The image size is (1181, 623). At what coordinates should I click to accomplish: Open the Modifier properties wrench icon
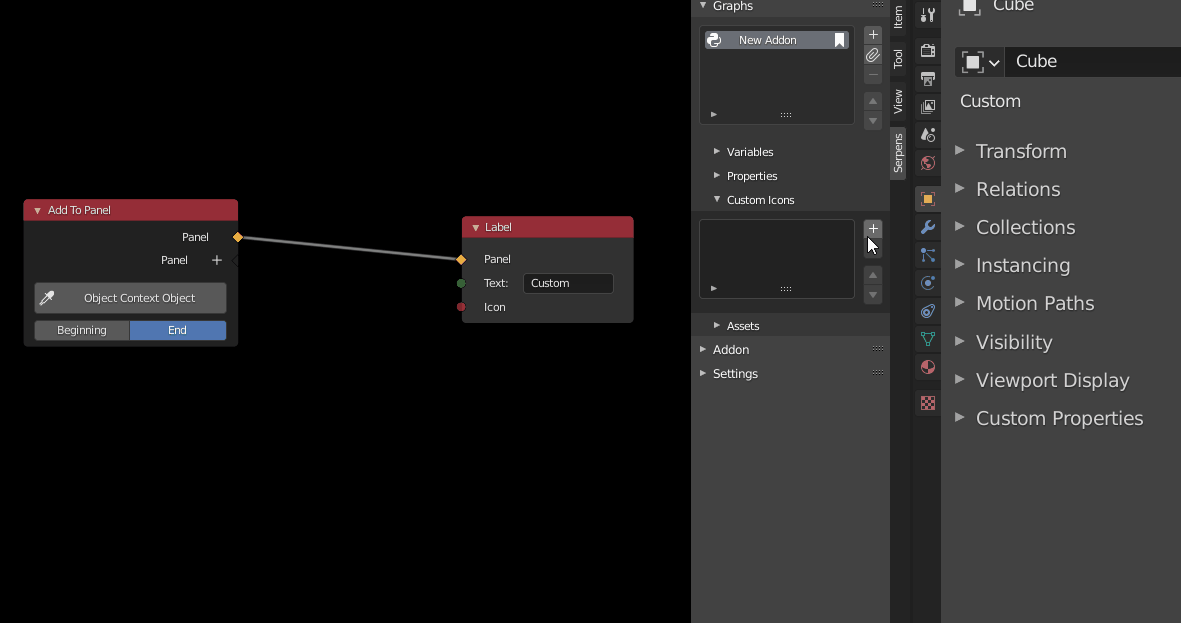tap(927, 227)
